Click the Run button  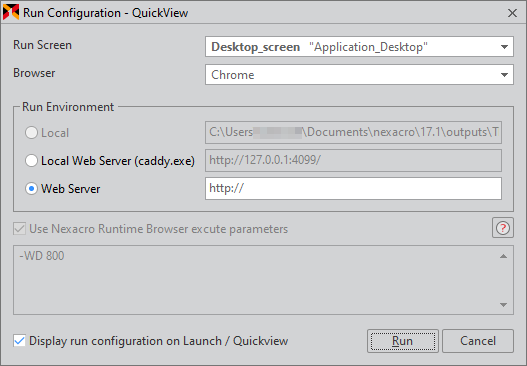click(403, 341)
